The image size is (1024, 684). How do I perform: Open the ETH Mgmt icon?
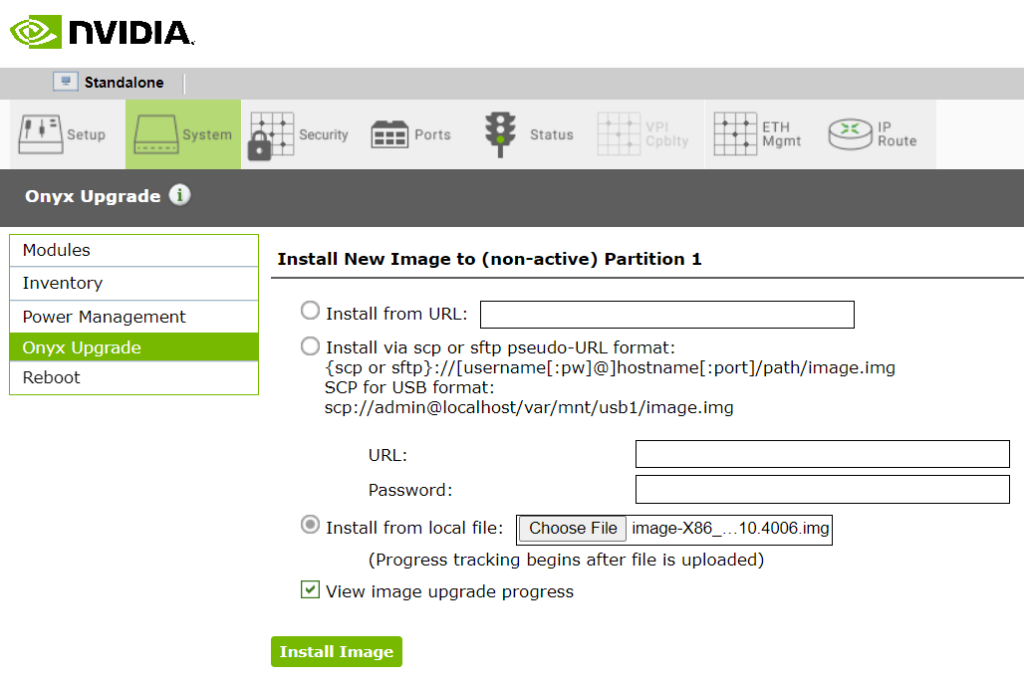[x=734, y=134]
